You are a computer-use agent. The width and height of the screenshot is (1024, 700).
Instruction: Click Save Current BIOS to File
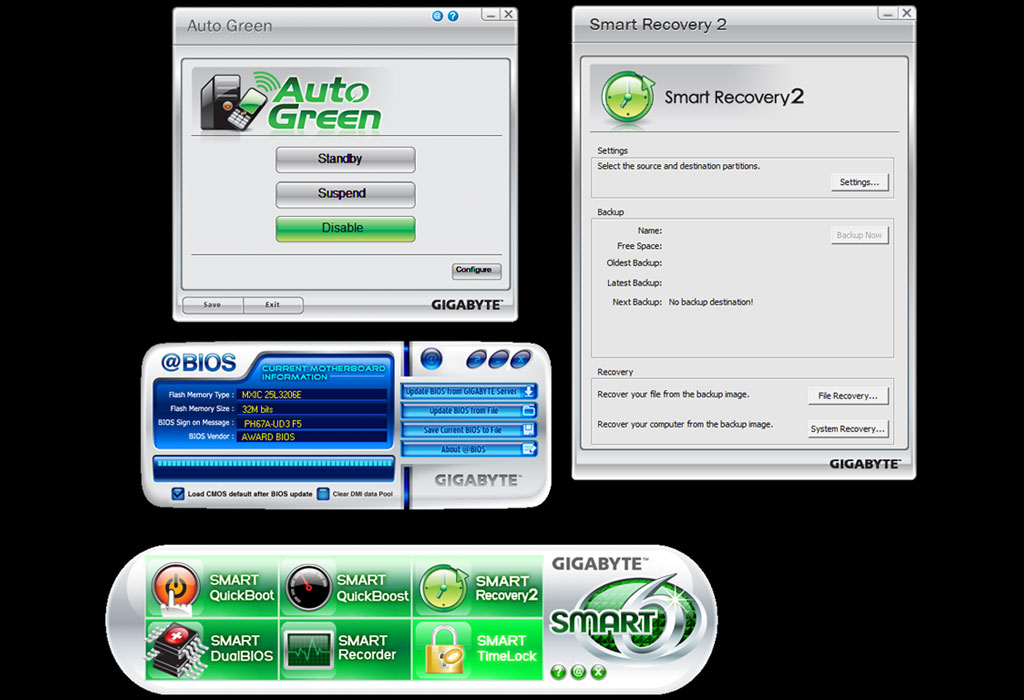[469, 430]
